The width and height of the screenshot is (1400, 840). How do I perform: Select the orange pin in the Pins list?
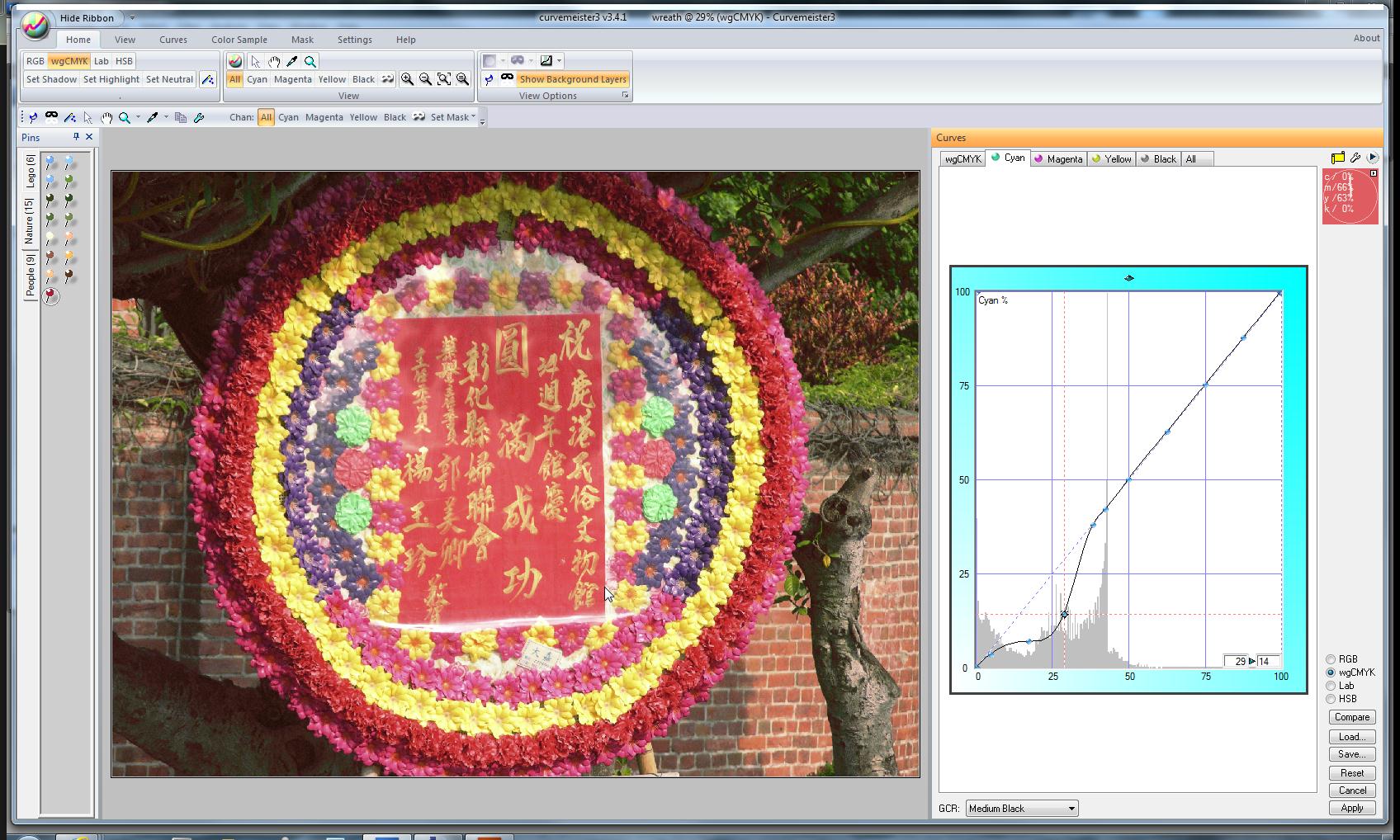coord(69,257)
